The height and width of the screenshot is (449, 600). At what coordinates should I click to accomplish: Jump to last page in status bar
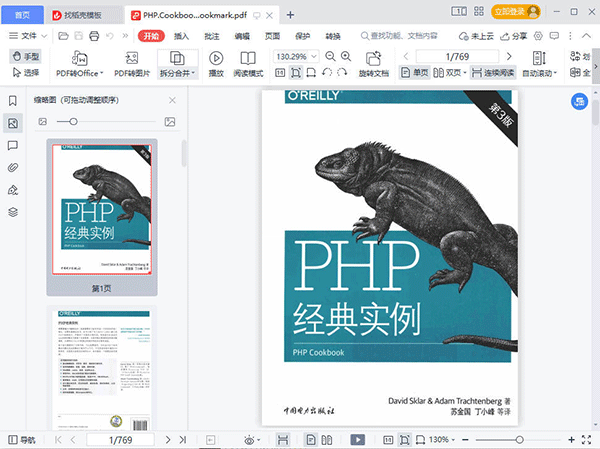point(183,439)
